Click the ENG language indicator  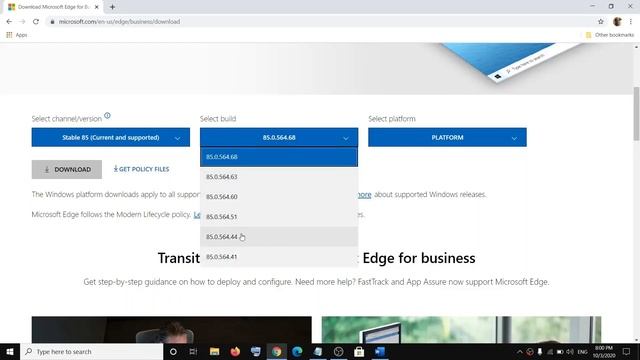point(582,351)
